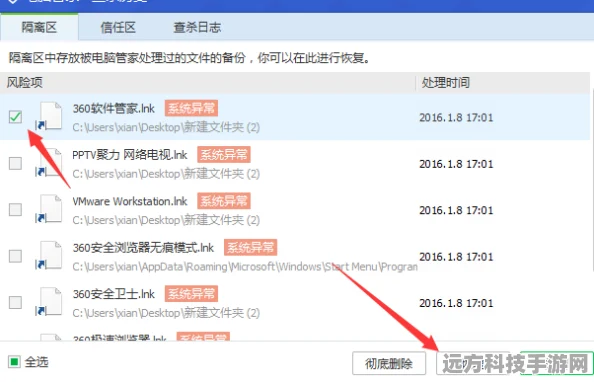Click the 360软件管家.lnk shortcut file icon
594x382 pixels.
[49, 116]
